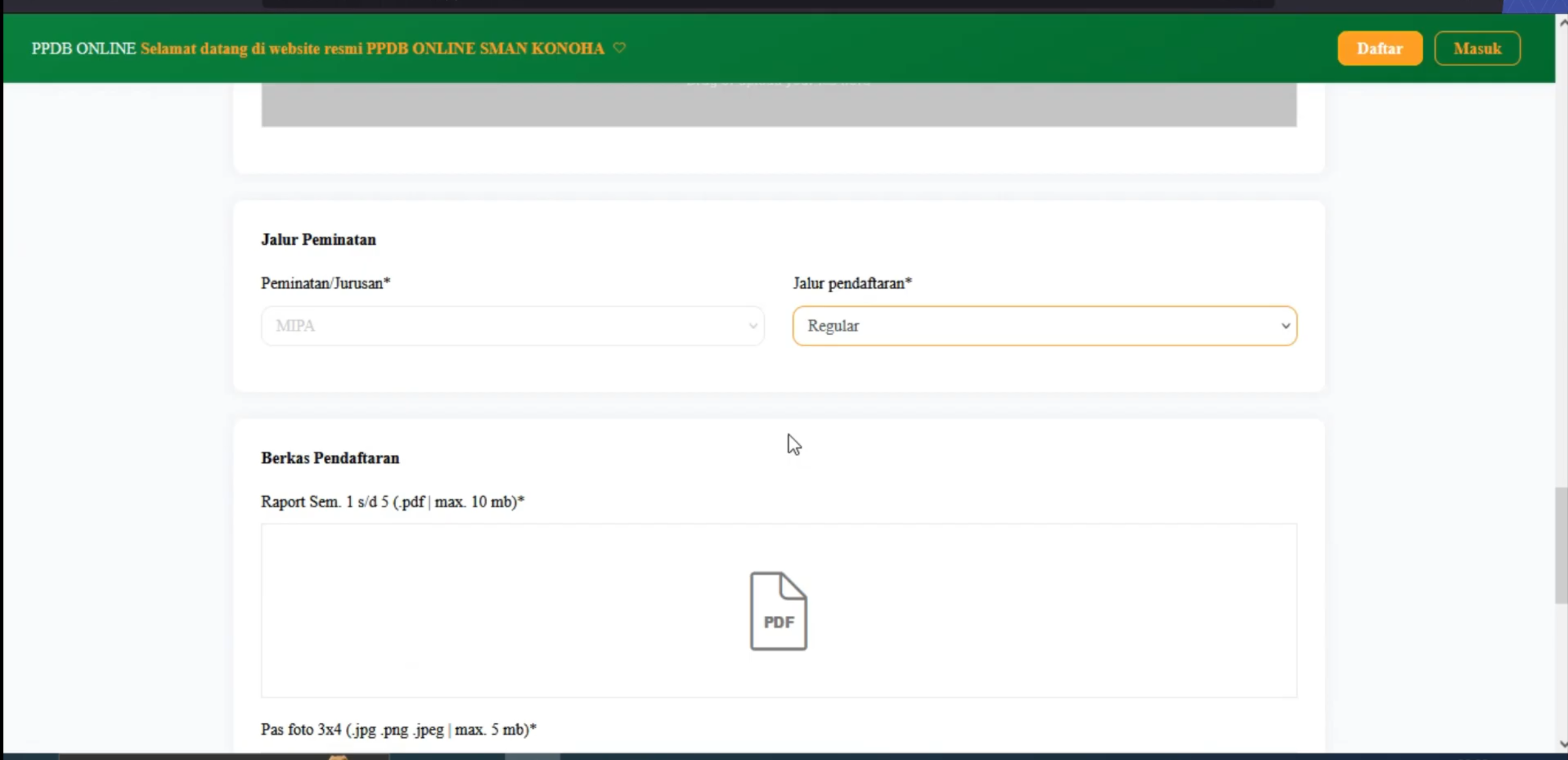The height and width of the screenshot is (760, 1568).
Task: Click the gray file drop zone
Action: pos(779,104)
